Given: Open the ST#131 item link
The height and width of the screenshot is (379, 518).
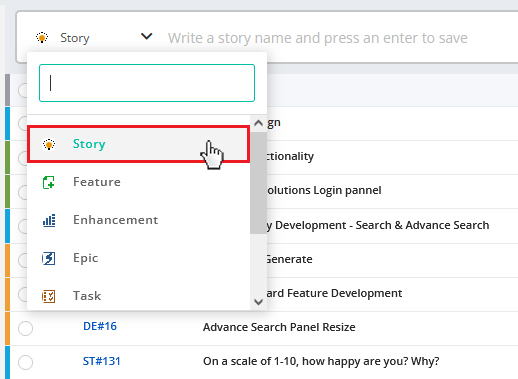Looking at the screenshot, I should pyautogui.click(x=101, y=361).
